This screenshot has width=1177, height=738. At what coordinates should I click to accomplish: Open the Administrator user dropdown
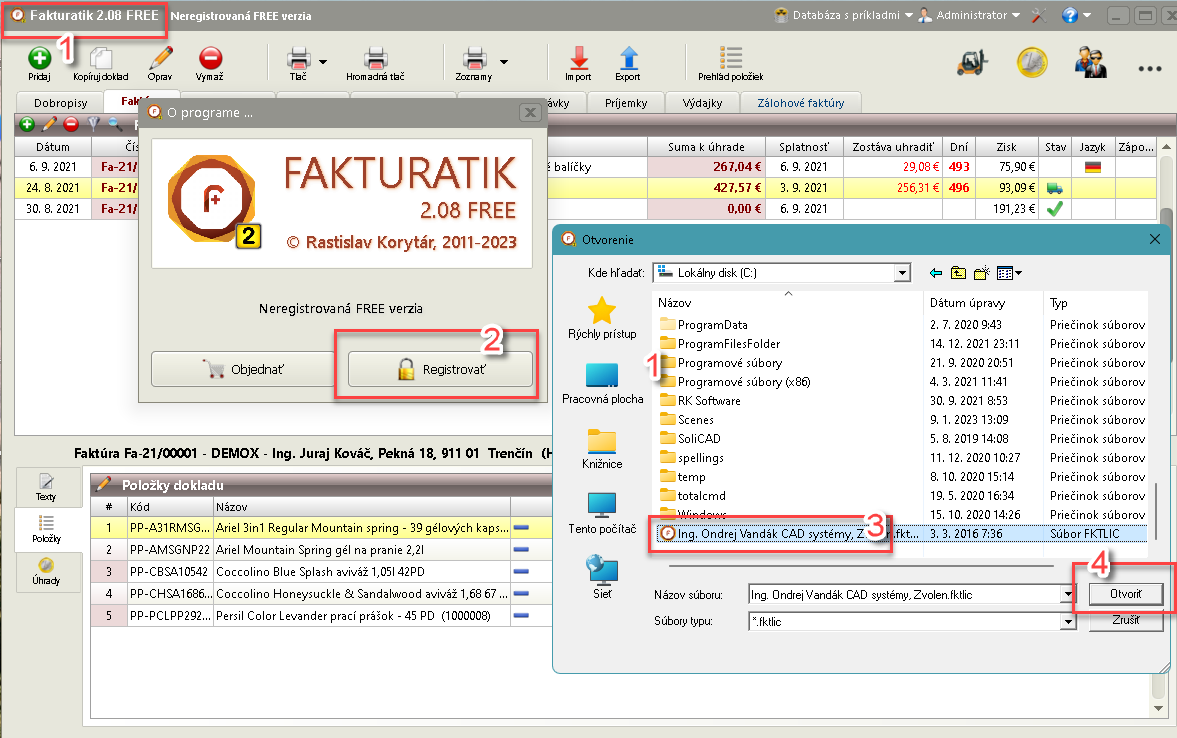pos(970,15)
